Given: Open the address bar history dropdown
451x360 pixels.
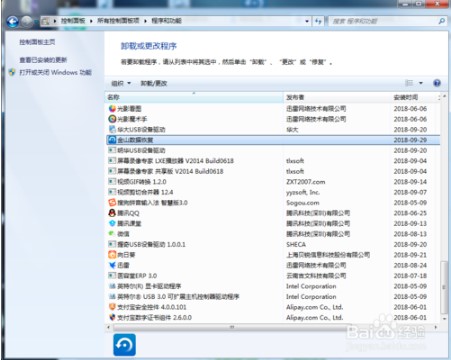Looking at the screenshot, I should [x=307, y=21].
